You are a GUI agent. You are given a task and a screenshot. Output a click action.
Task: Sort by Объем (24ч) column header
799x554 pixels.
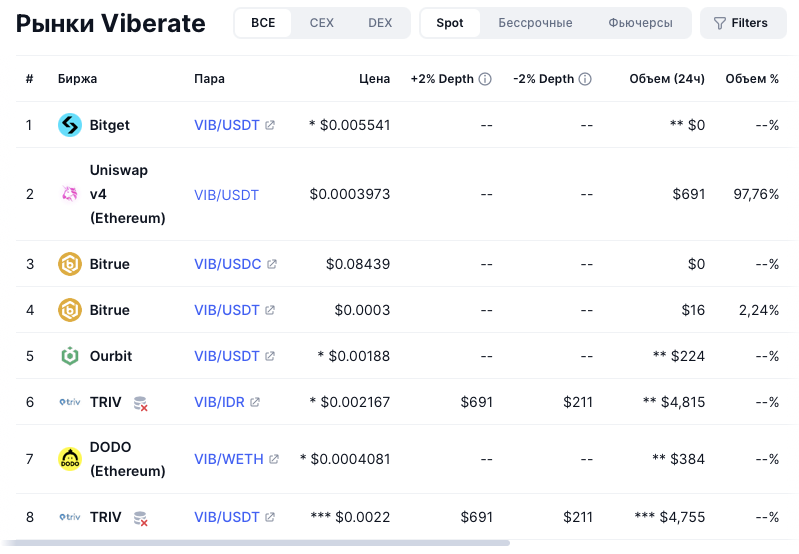(x=667, y=79)
